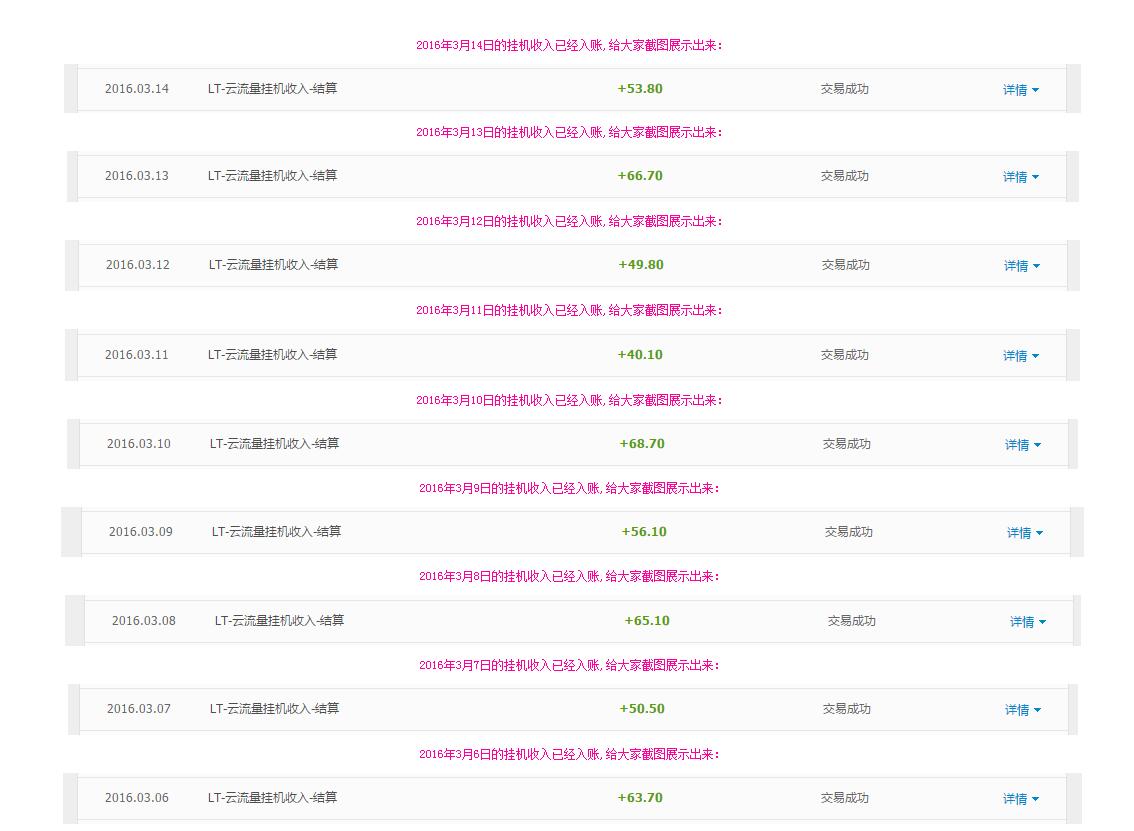Screen dimensions: 1134x831
Task: Open 详情 for the 2016.03.06 transaction
Action: click(1020, 798)
